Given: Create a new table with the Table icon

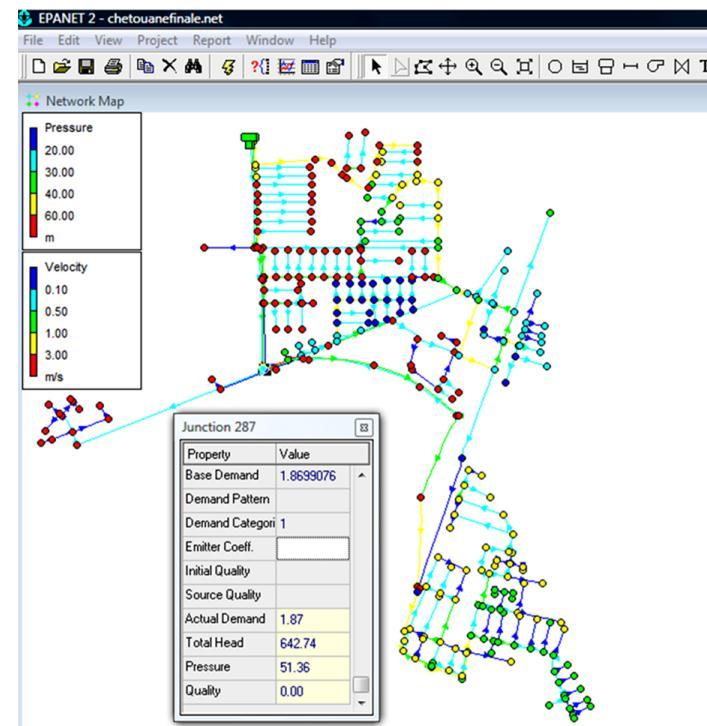Looking at the screenshot, I should click(x=310, y=67).
